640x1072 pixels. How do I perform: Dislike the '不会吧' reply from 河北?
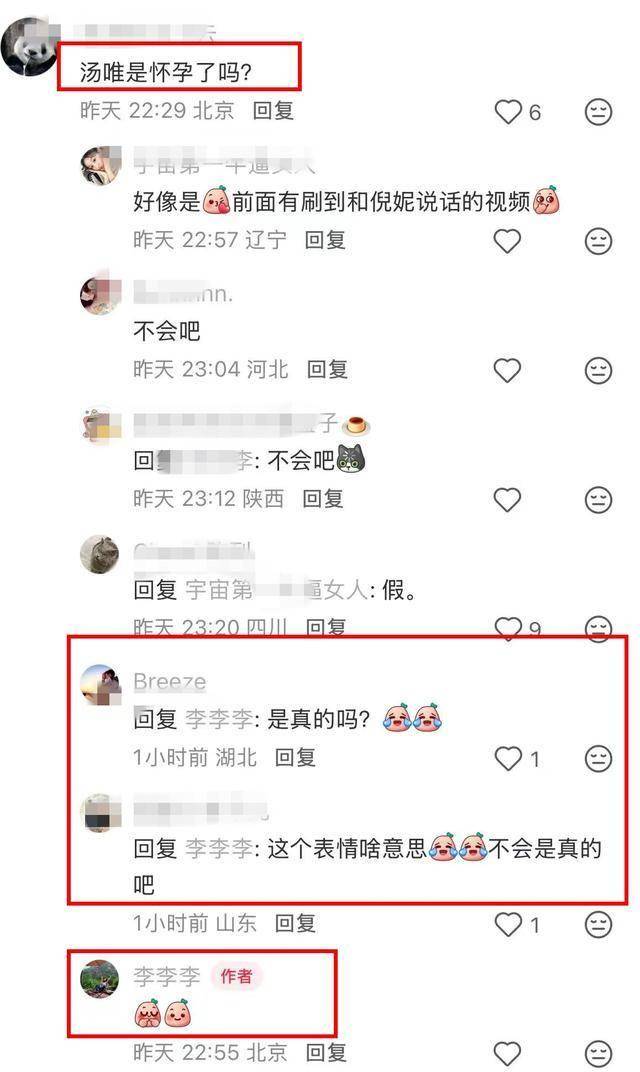pos(598,371)
